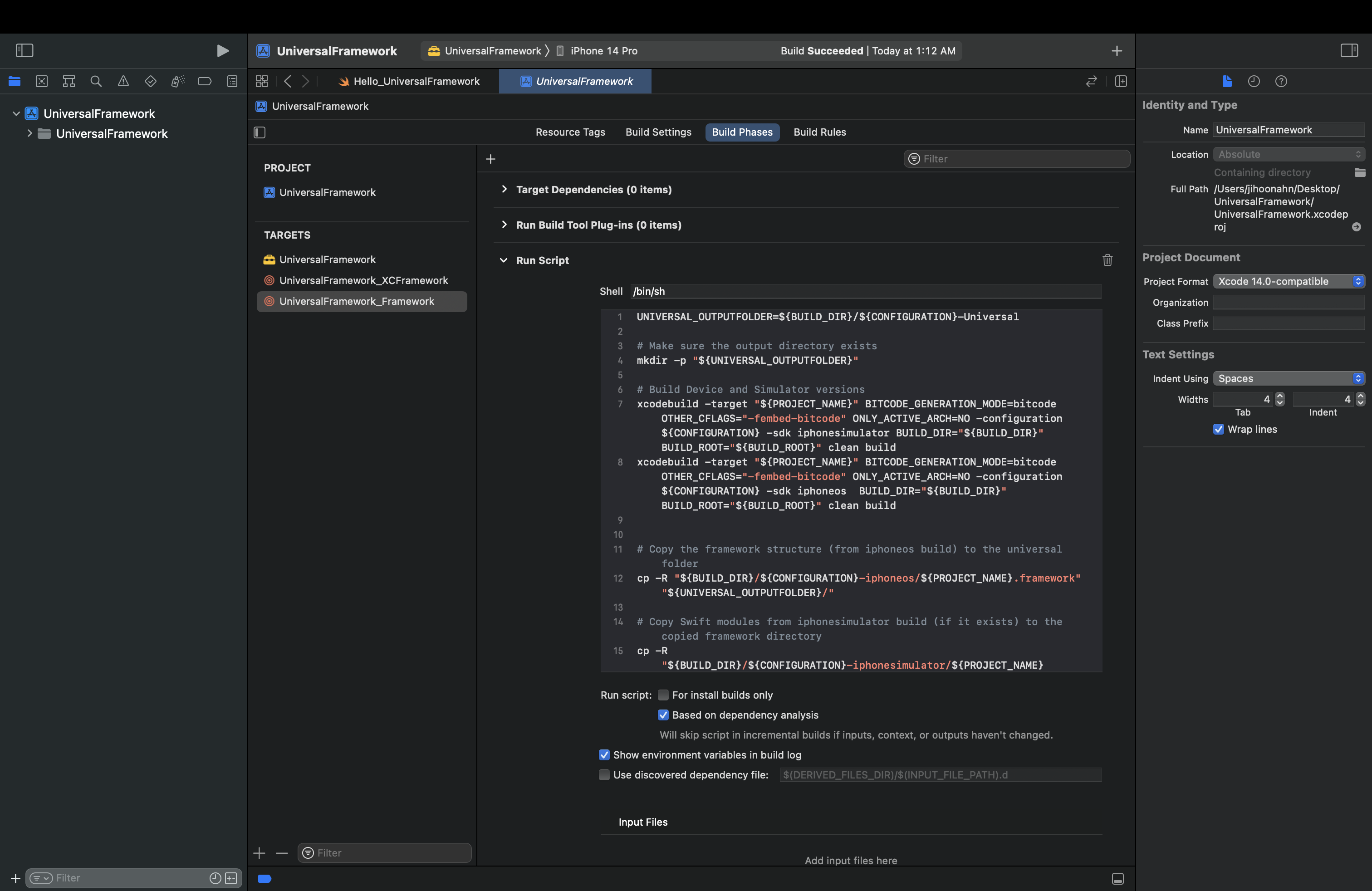Select the Build Phases tab
This screenshot has width=1372, height=891.
(x=742, y=132)
